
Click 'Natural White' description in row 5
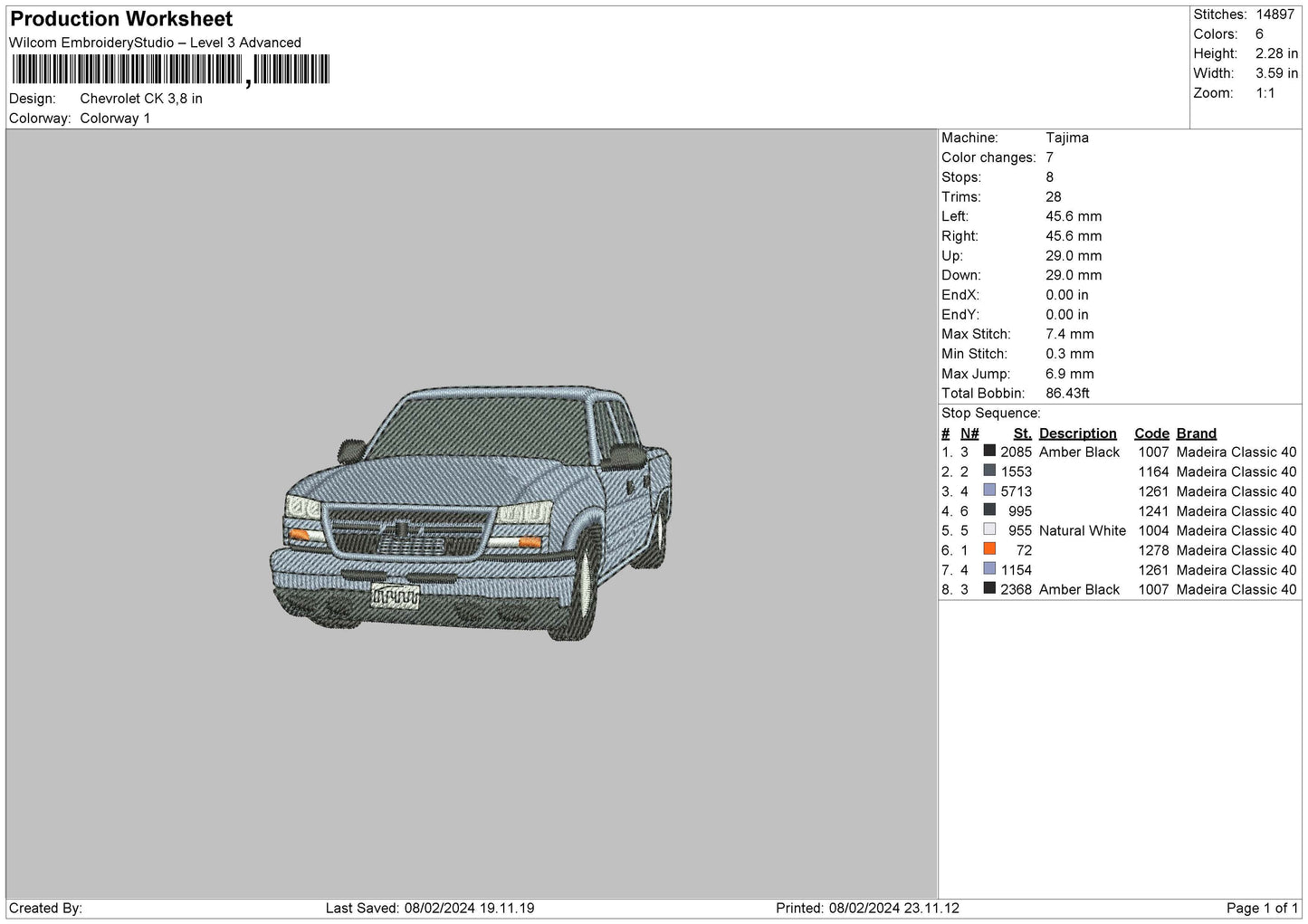(x=1083, y=530)
